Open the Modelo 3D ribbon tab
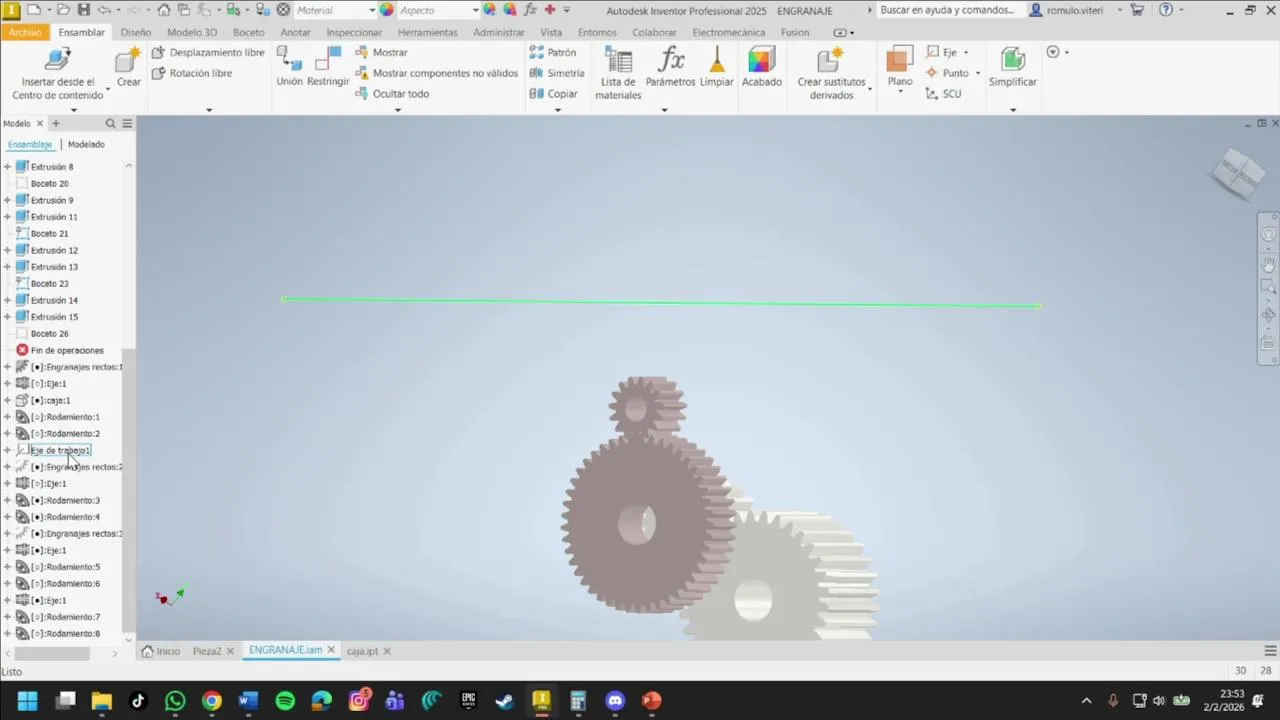Screen dimensions: 1280x720 pos(192,32)
